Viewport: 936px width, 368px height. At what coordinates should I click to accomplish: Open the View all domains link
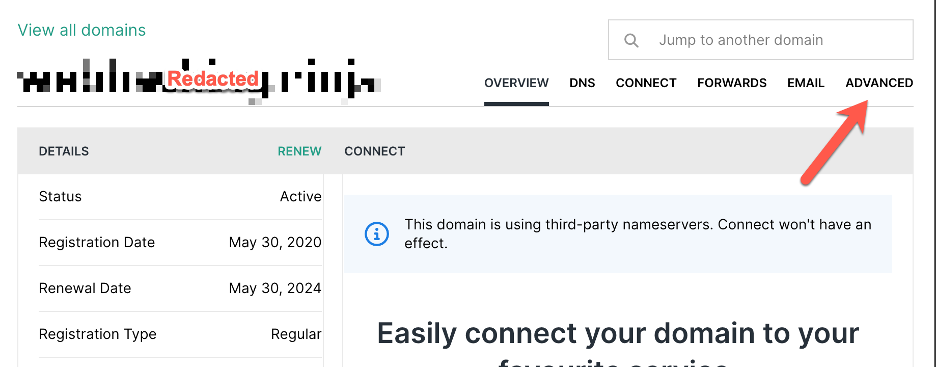pos(82,30)
